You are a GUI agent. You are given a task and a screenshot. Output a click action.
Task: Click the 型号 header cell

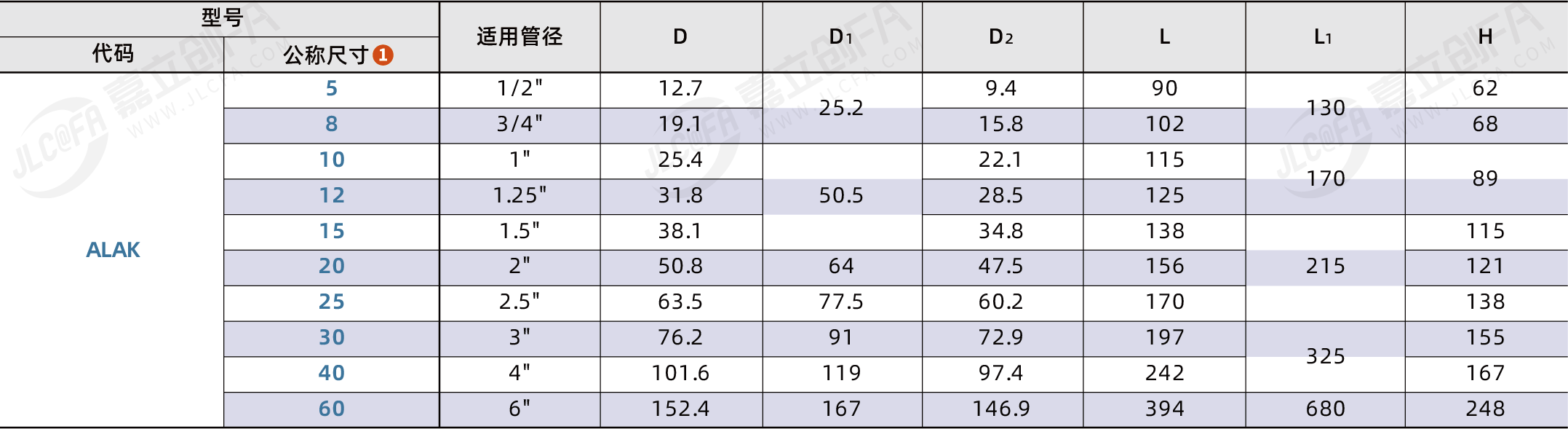click(222, 17)
